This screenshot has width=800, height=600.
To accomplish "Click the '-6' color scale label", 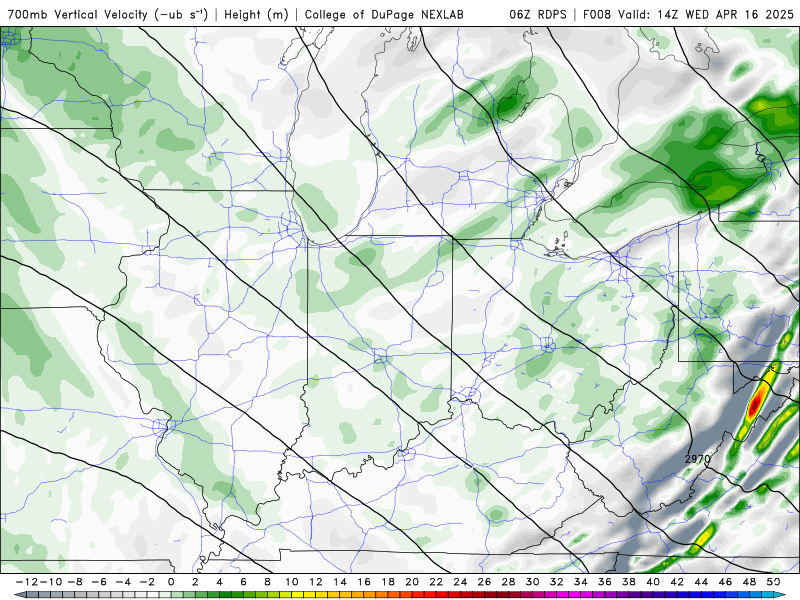I will [x=99, y=582].
